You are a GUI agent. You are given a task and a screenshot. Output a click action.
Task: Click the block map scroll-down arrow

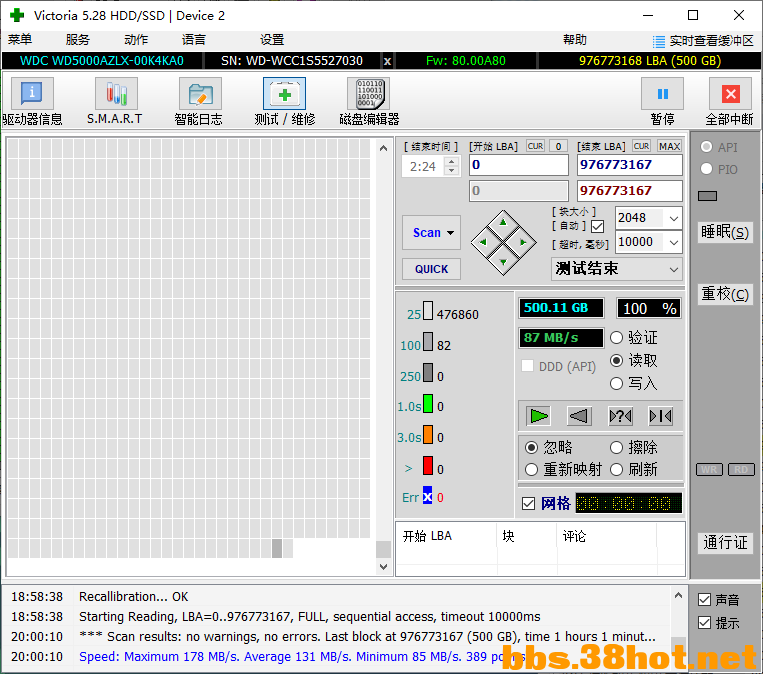tap(383, 566)
